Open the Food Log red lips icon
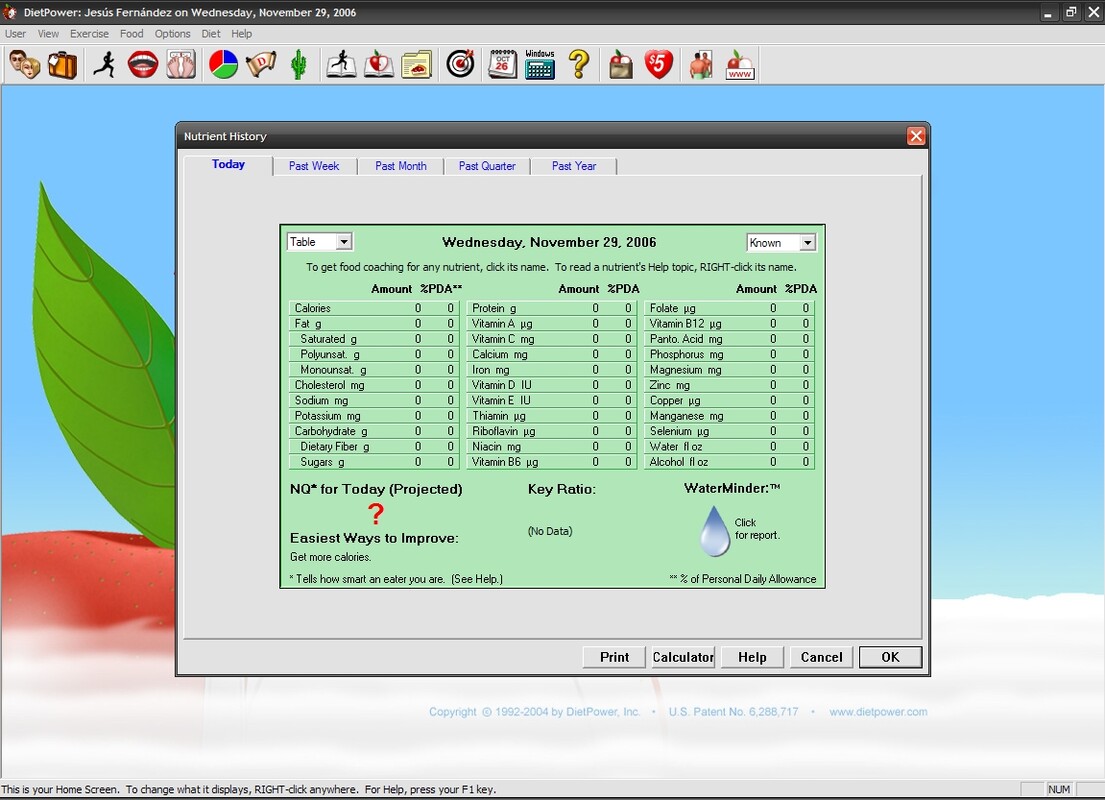 (143, 64)
